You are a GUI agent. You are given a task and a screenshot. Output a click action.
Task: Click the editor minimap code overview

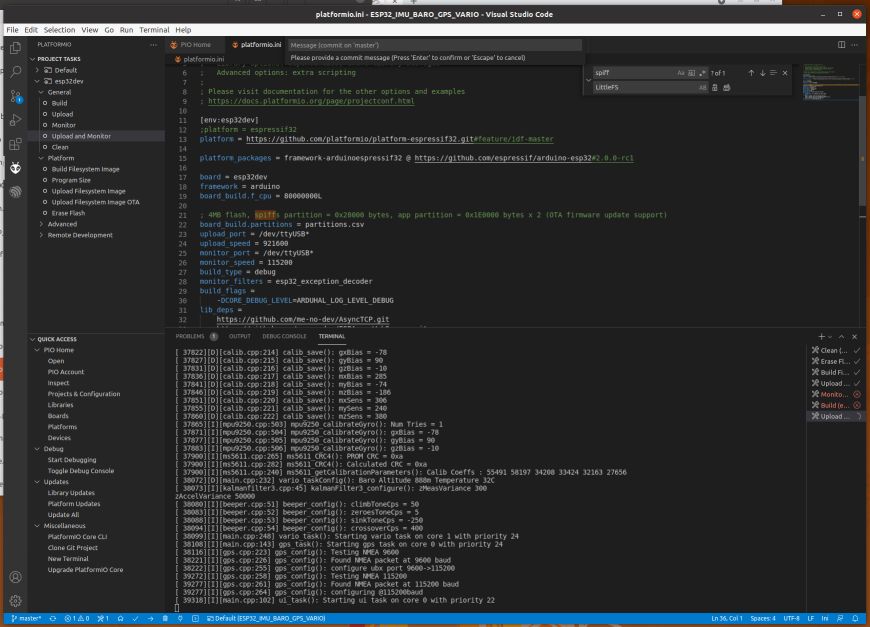click(x=831, y=82)
